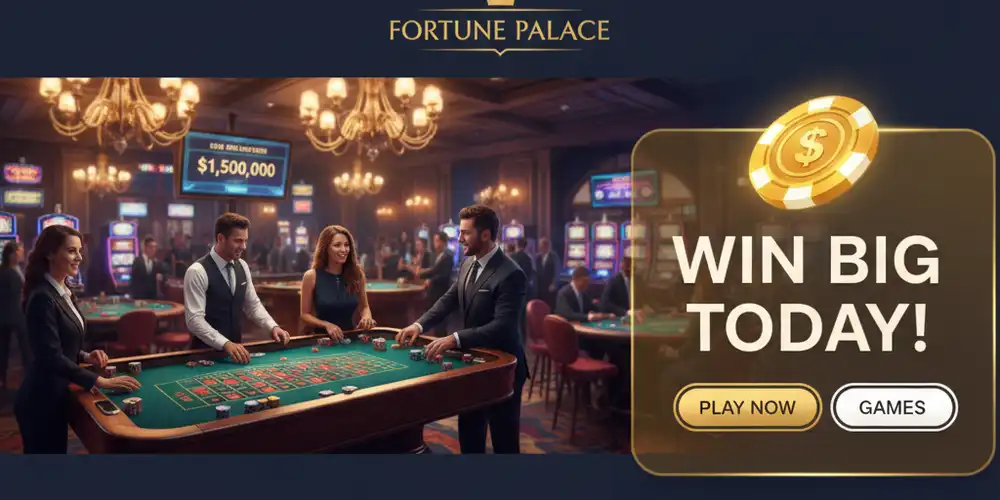1000x500 pixels.
Task: Click the $1,500,000 jackpot display screen
Action: point(235,165)
